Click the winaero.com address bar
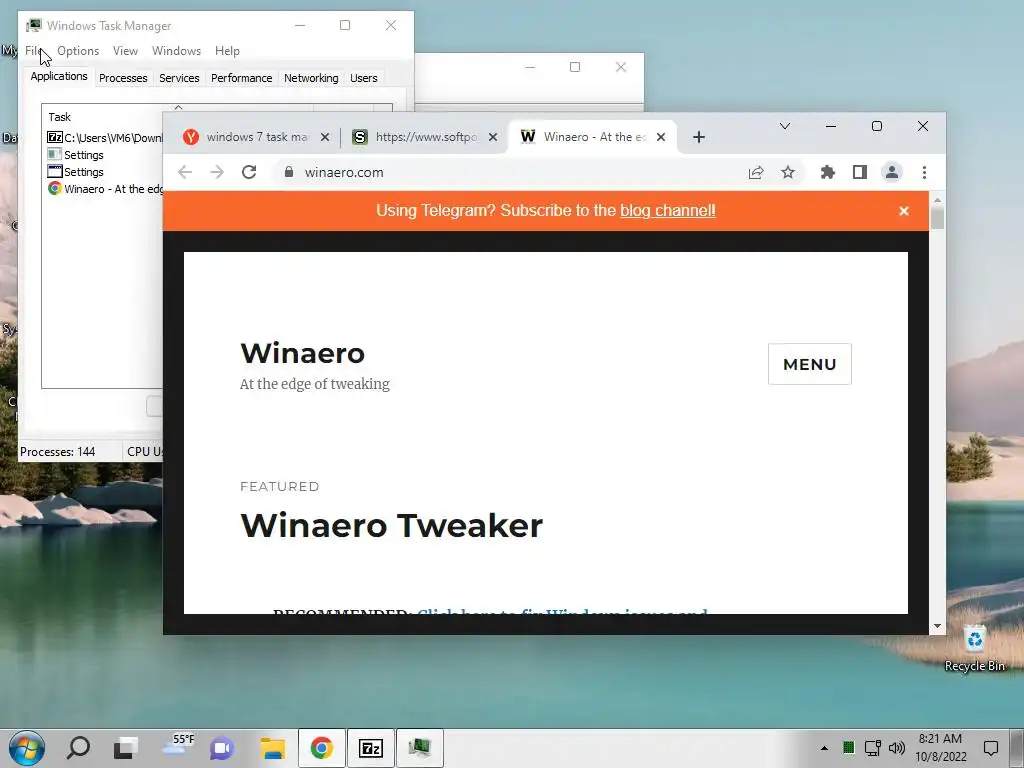1024x768 pixels. point(508,172)
